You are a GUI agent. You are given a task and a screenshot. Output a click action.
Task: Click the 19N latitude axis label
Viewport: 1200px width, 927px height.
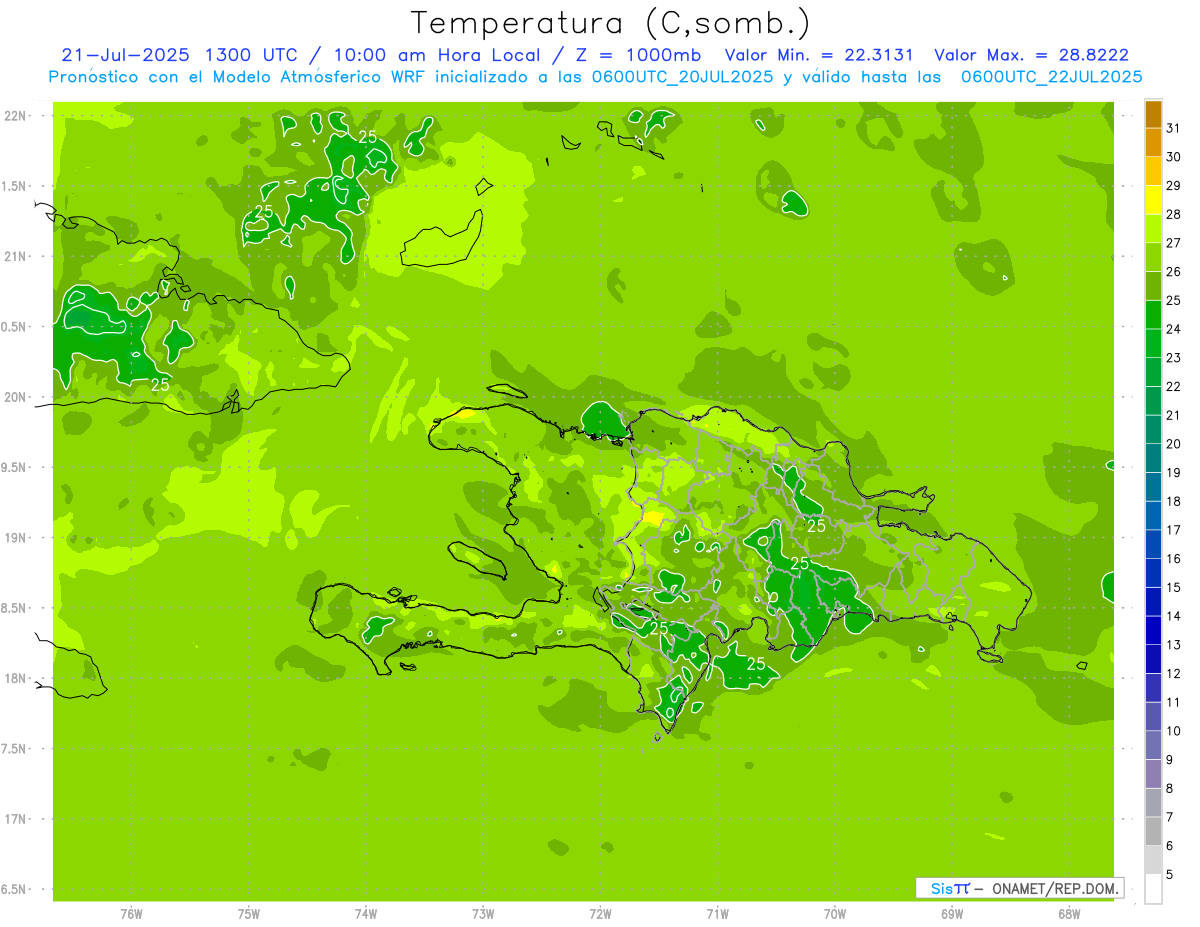[x=16, y=538]
